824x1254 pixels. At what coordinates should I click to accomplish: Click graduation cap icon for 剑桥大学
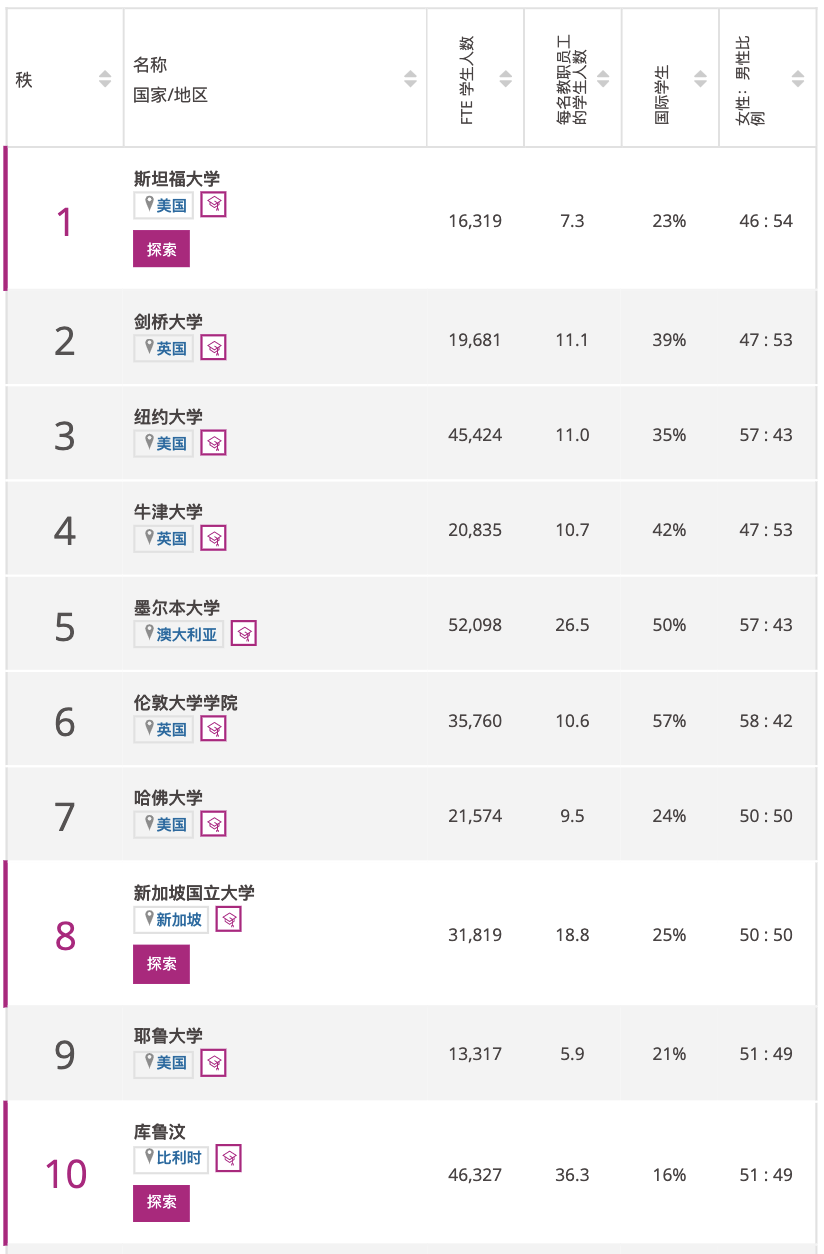point(214,348)
